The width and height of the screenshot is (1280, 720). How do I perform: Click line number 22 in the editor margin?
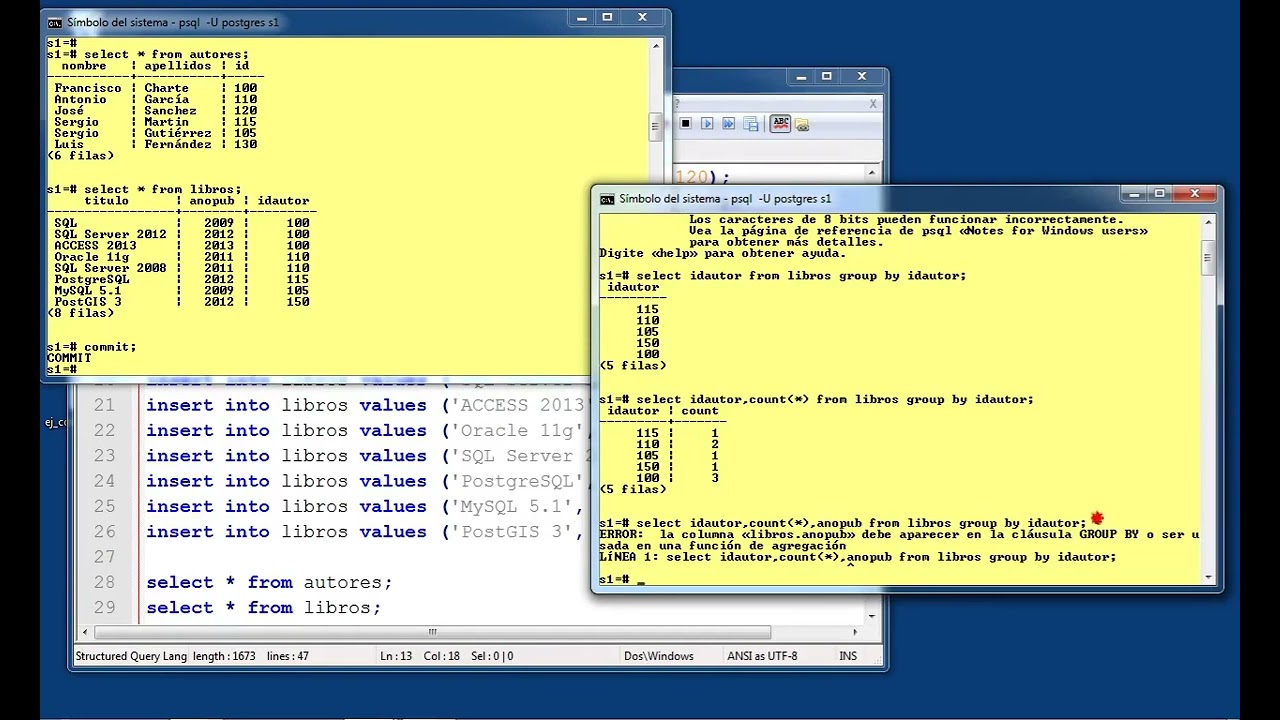pyautogui.click(x=104, y=430)
